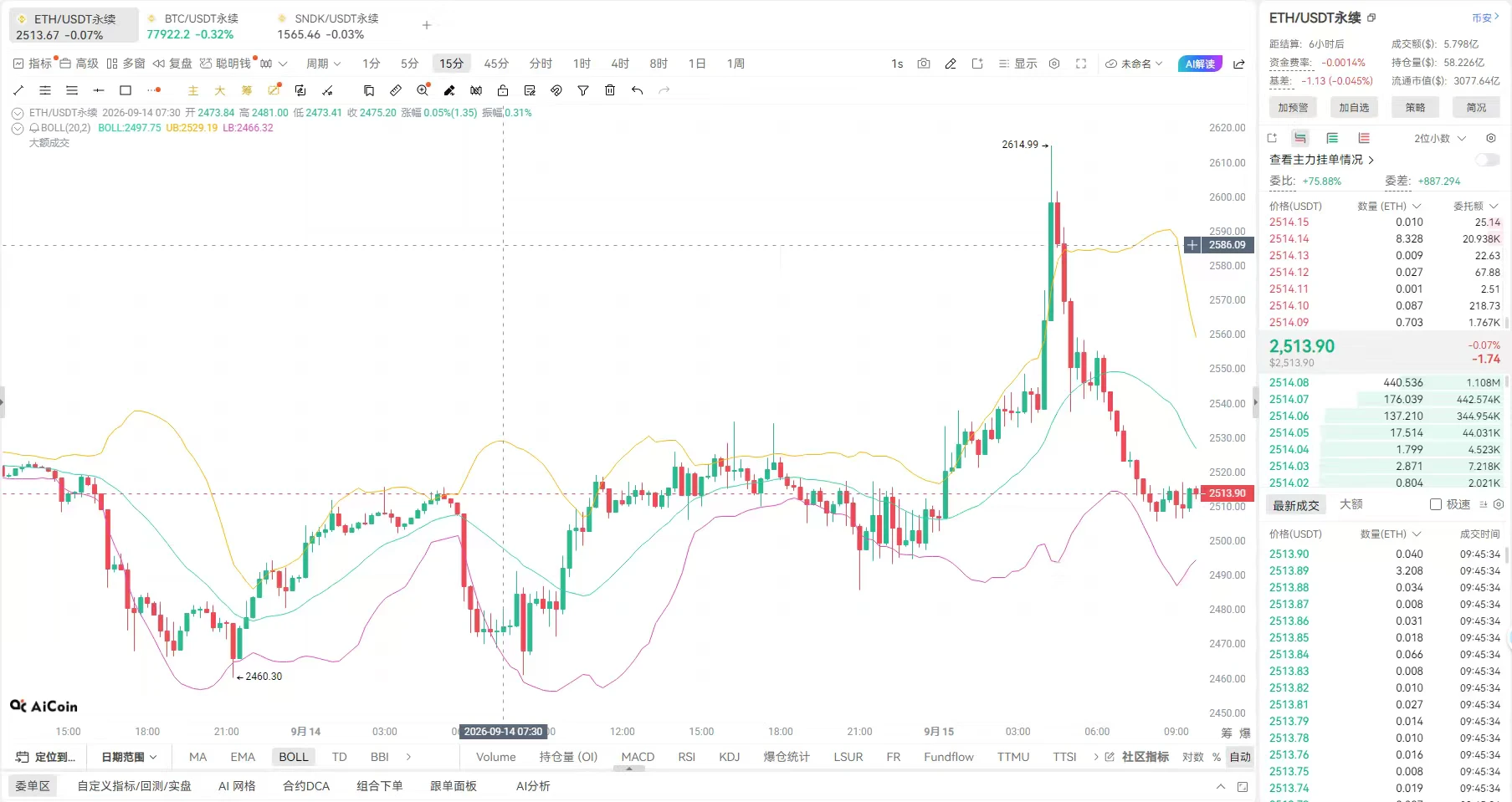The image size is (1512, 802).
Task: Expand more main indicators arrow after BBI
Action: pos(408,757)
